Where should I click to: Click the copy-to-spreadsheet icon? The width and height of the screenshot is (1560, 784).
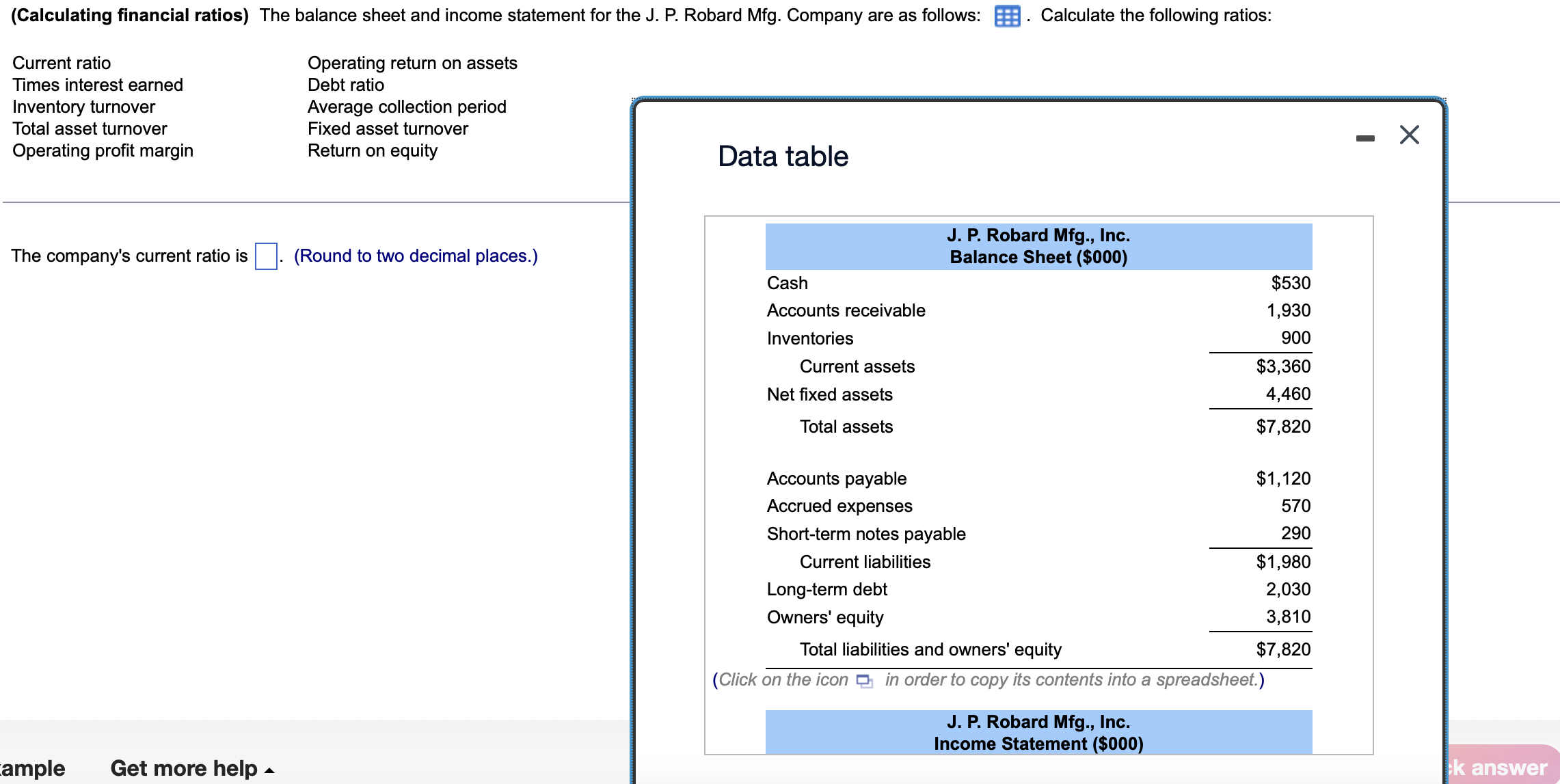pos(864,681)
